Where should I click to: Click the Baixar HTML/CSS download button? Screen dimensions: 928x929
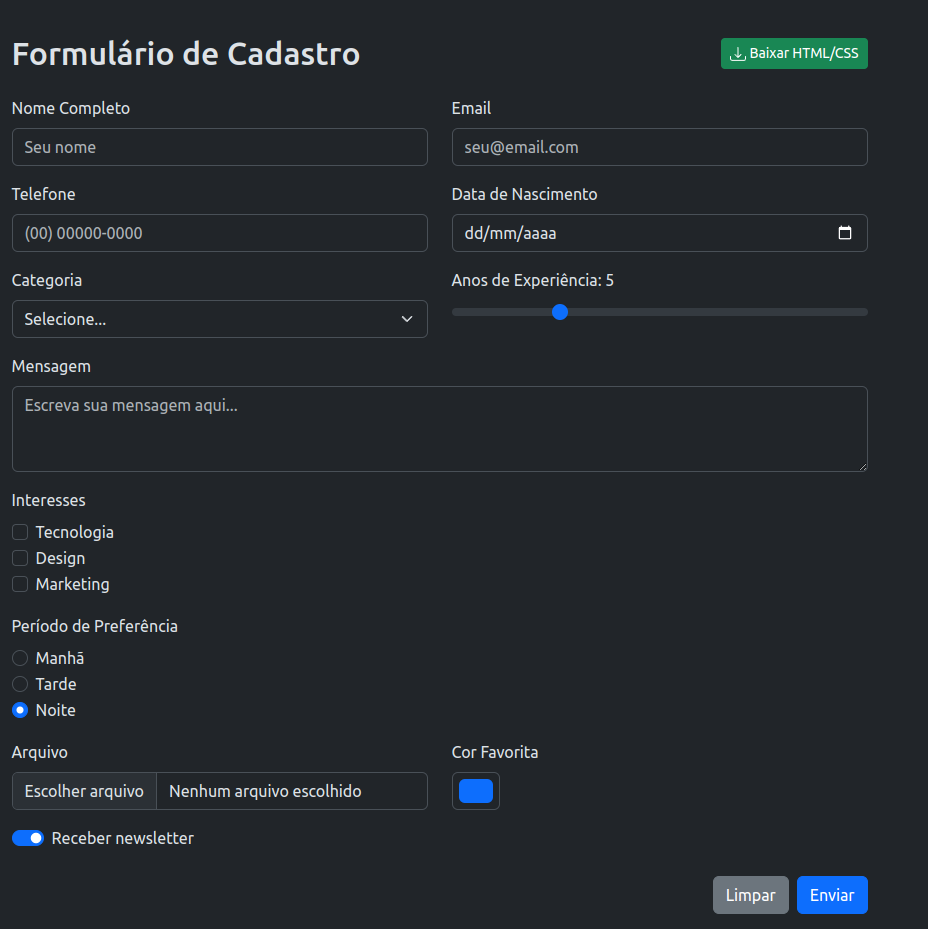pyautogui.click(x=794, y=54)
